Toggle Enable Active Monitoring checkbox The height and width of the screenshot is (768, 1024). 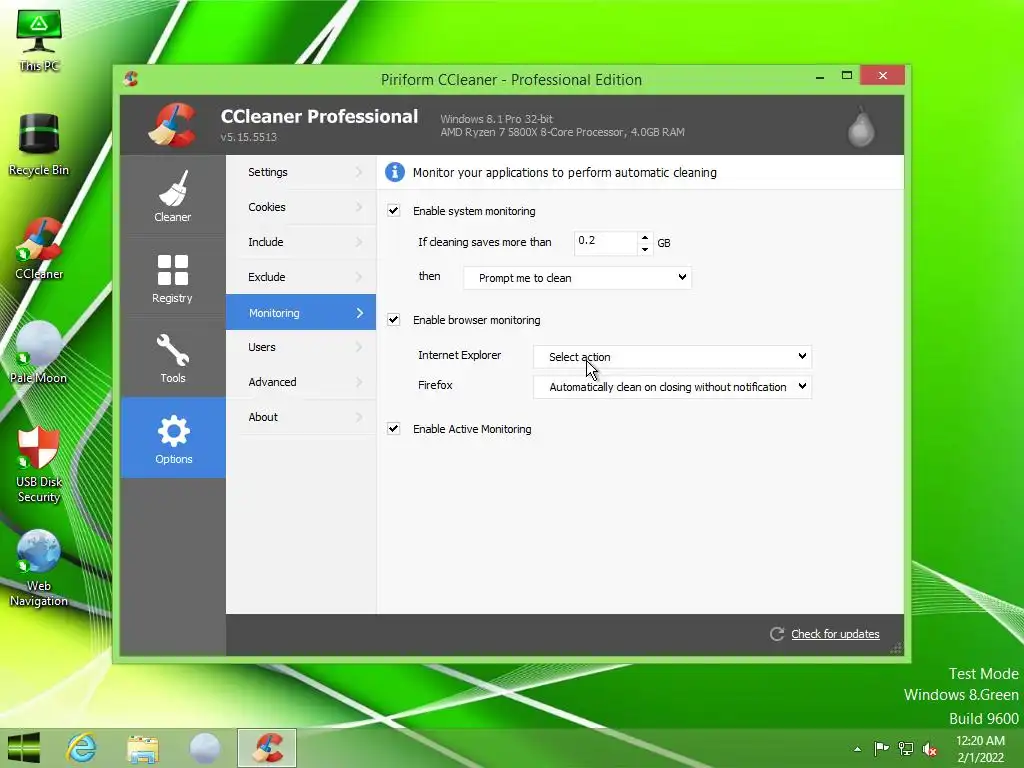click(x=394, y=428)
